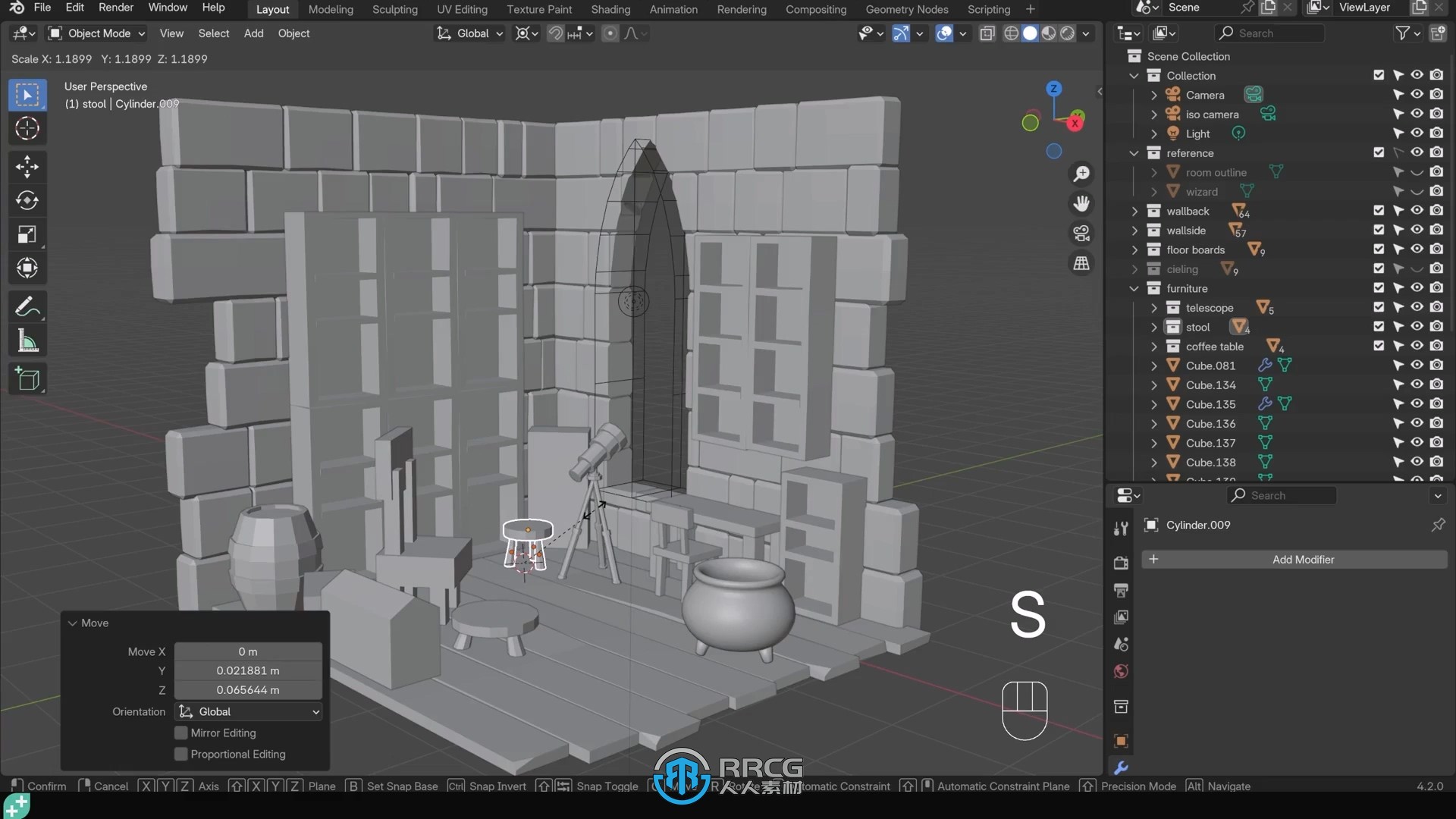This screenshot has height=819, width=1456.
Task: Select the Modeling tab
Action: pos(330,9)
